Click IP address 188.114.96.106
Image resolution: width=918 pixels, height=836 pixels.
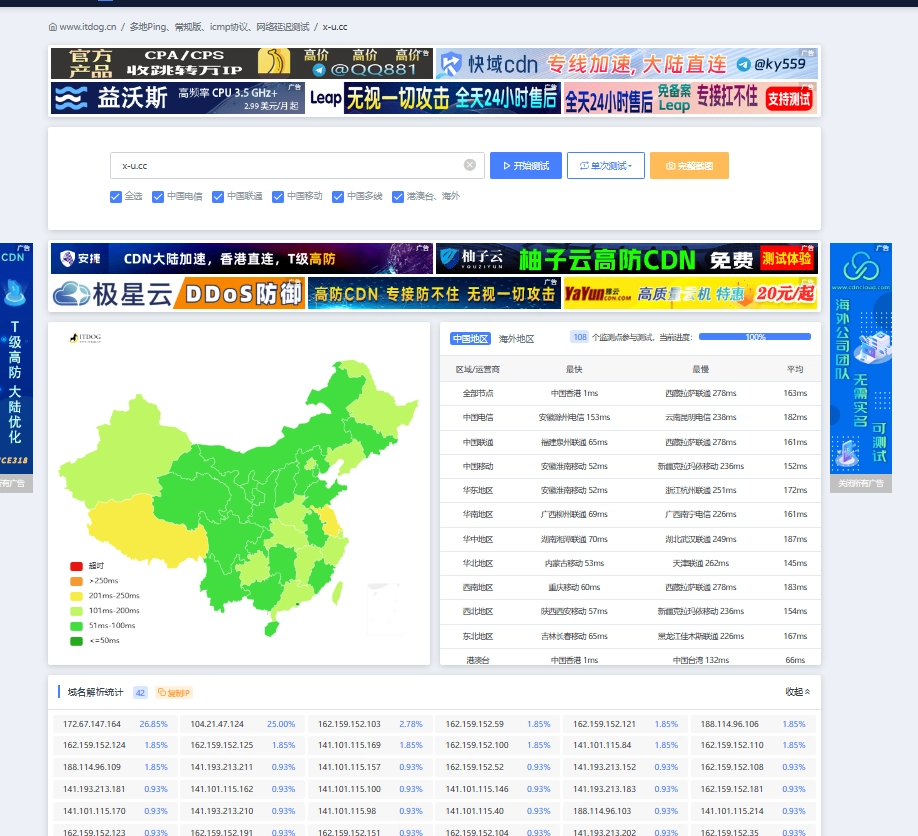coord(729,724)
